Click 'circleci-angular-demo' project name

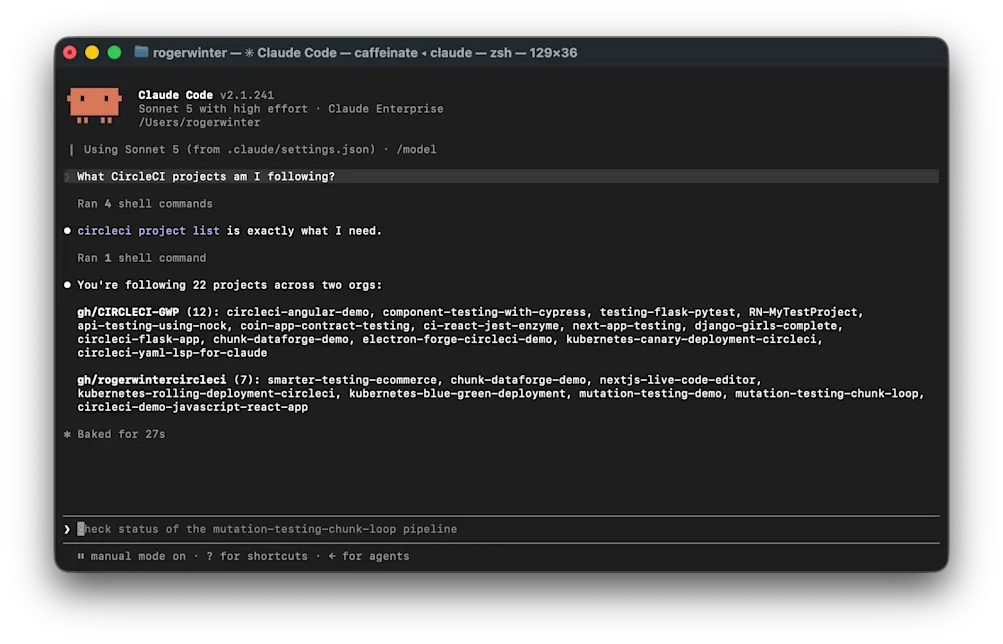click(297, 312)
